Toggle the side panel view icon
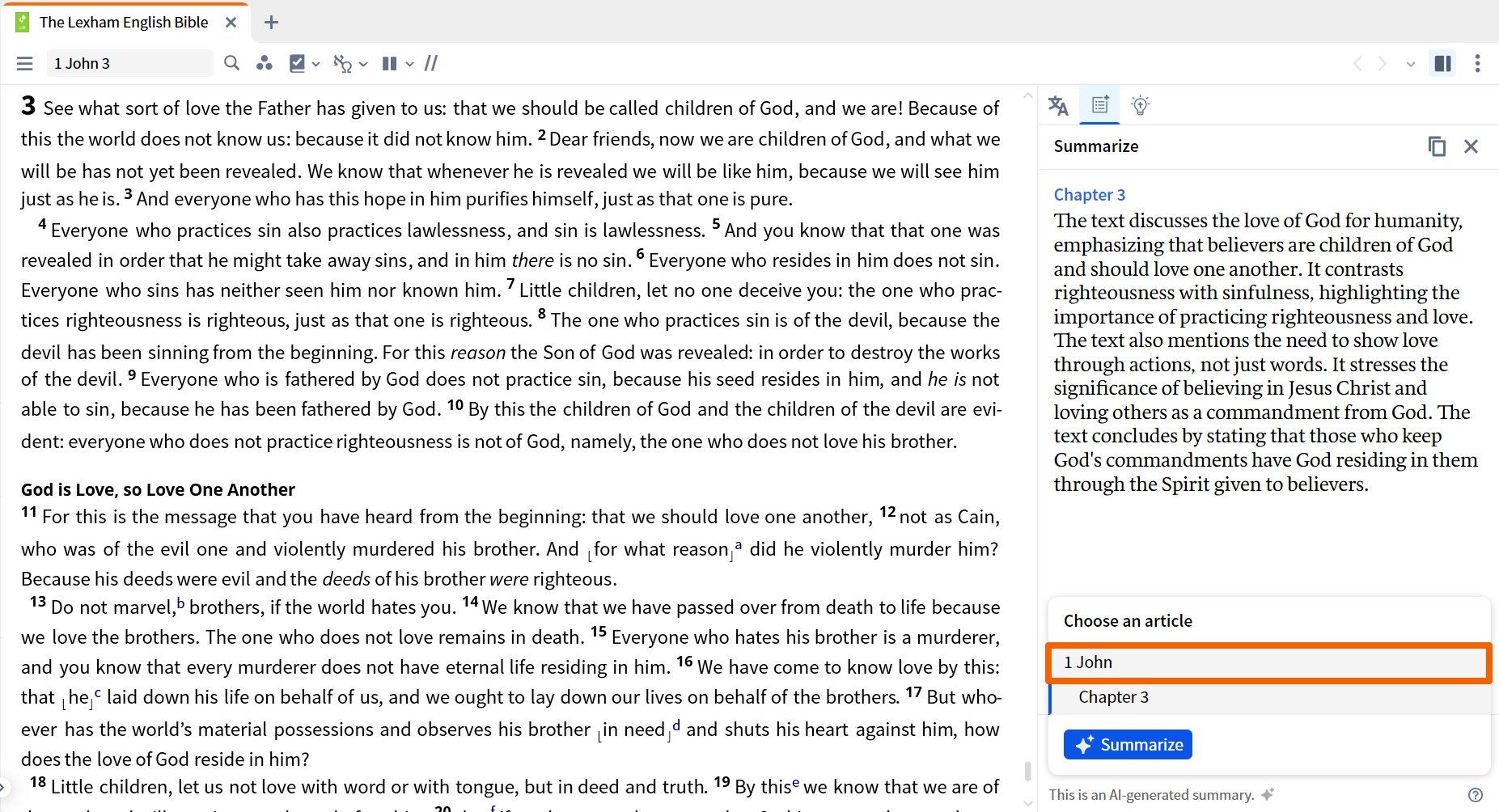 point(1443,63)
